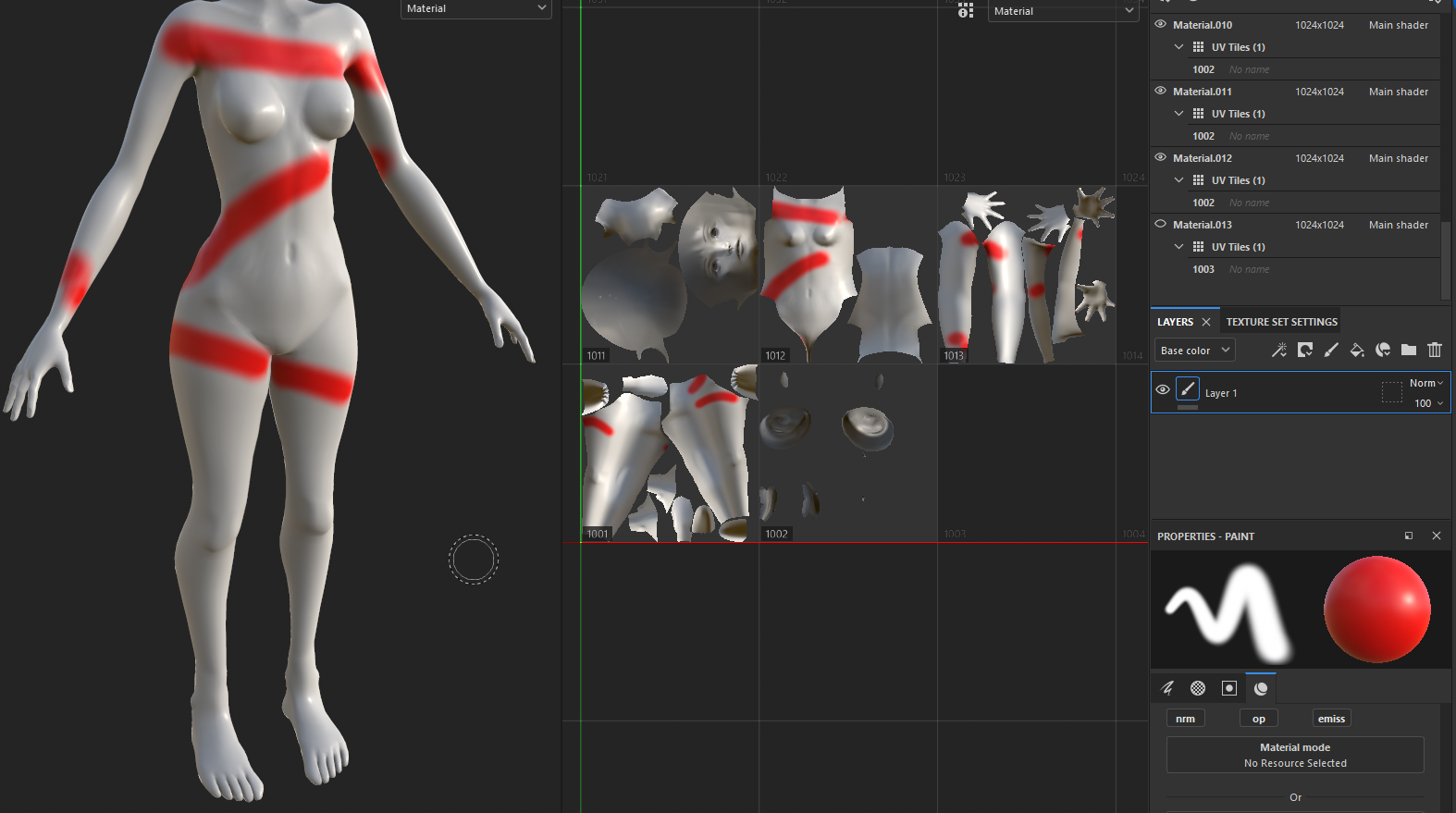Open the Norm blending mode dropdown on Layer 1
The image size is (1456, 813).
coord(1425,383)
